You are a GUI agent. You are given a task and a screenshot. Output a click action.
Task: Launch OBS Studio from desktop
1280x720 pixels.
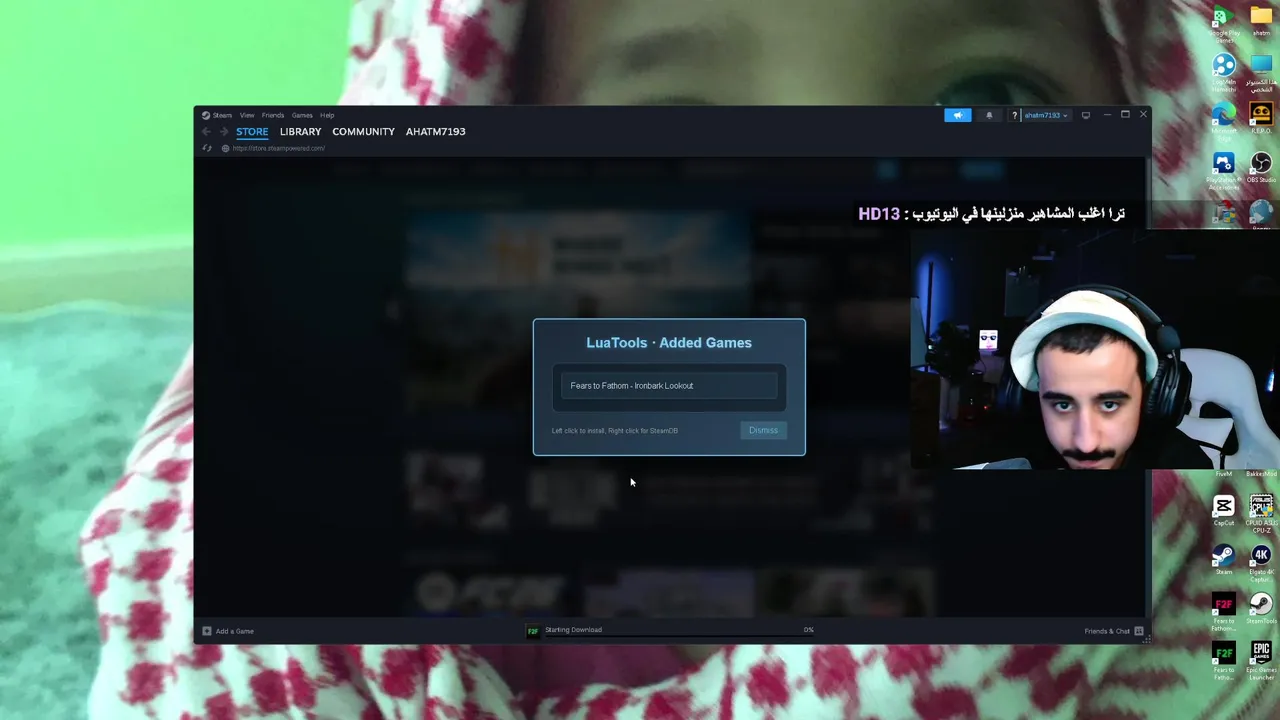[1261, 166]
